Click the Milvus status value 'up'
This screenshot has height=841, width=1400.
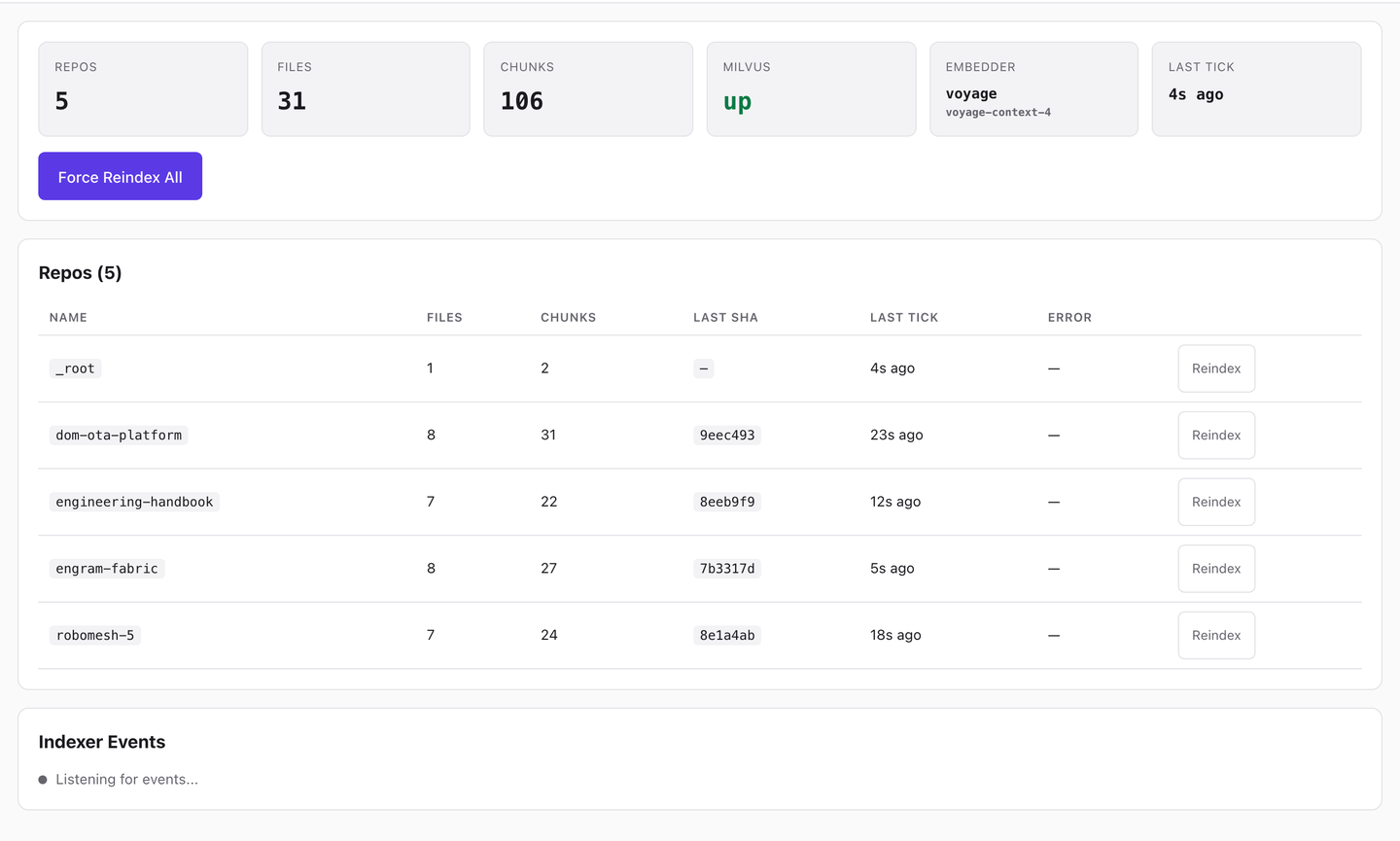[x=737, y=101]
